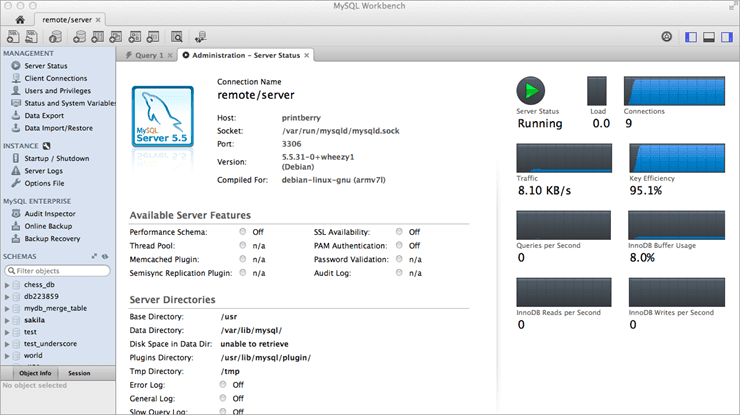This screenshot has width=740, height=415.
Task: Close the Administration - Server Status tab
Action: (x=307, y=55)
